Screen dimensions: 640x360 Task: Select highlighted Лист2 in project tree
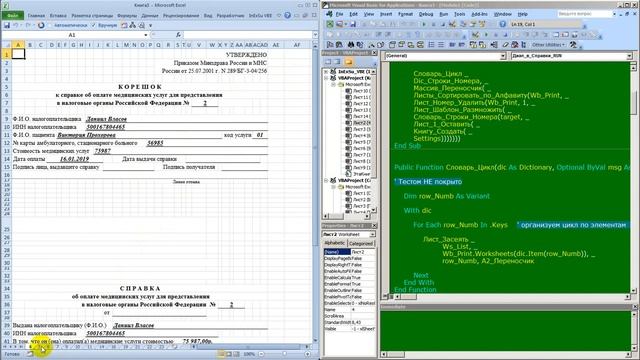tap(358, 122)
